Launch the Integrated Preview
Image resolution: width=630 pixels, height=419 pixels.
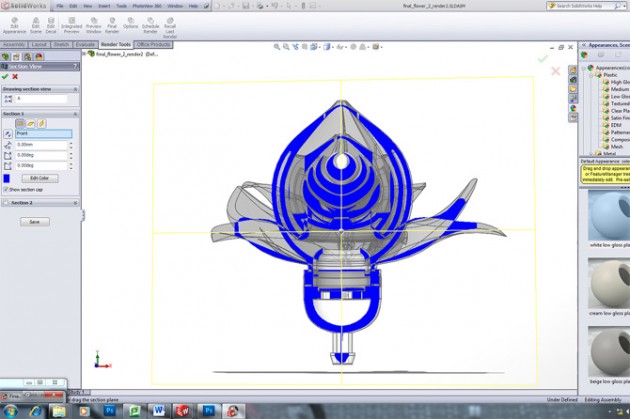tap(70, 27)
